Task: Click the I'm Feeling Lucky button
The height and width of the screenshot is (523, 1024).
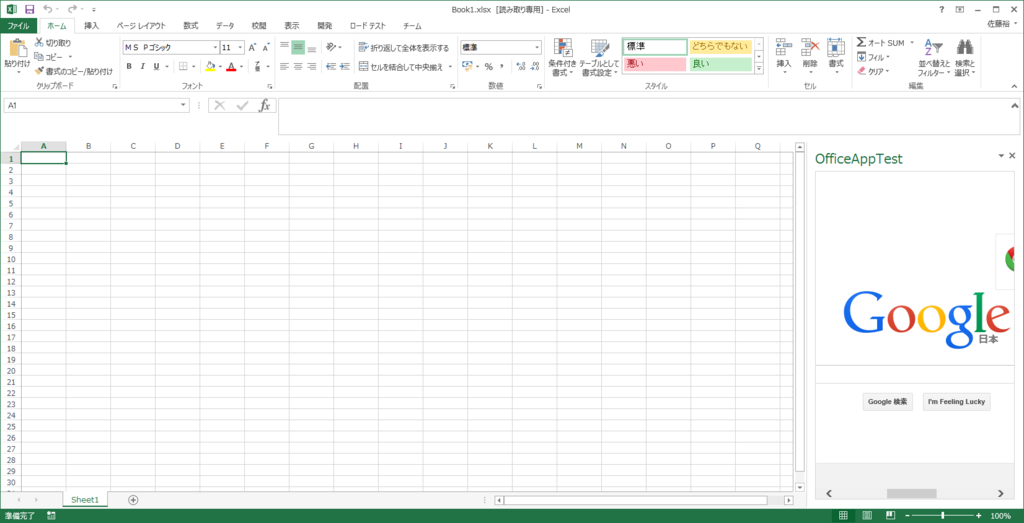Action: [957, 402]
